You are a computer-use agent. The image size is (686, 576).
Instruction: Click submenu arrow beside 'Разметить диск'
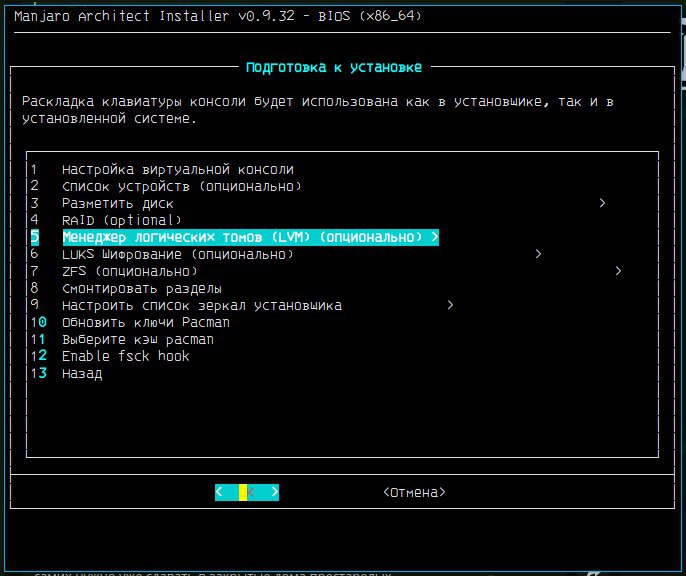coord(602,203)
